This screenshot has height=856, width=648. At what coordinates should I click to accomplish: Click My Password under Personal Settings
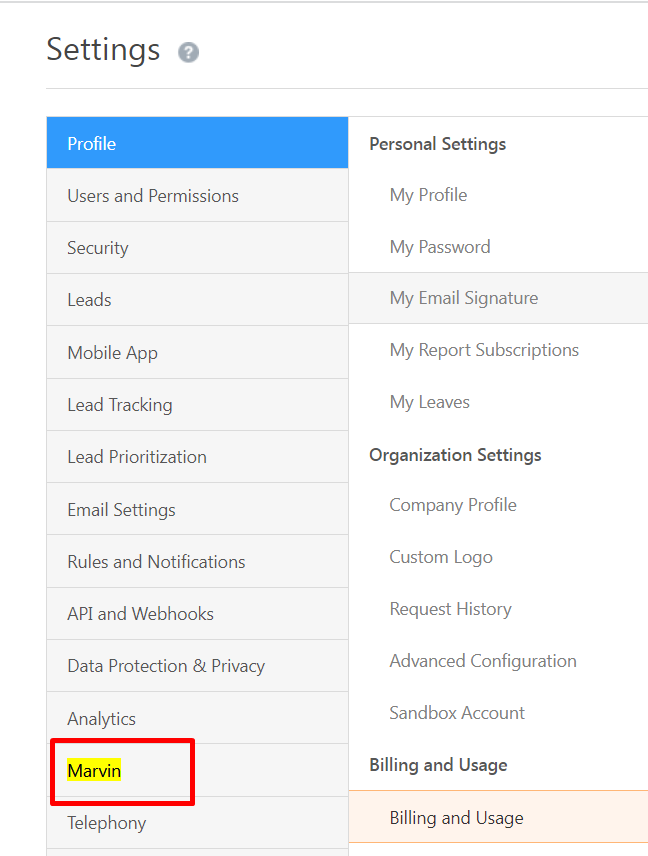click(x=440, y=247)
